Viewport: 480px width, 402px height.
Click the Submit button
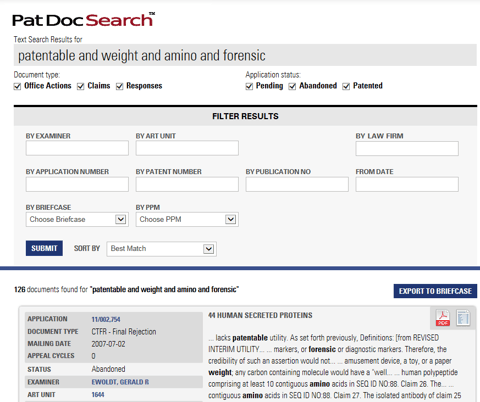44,248
